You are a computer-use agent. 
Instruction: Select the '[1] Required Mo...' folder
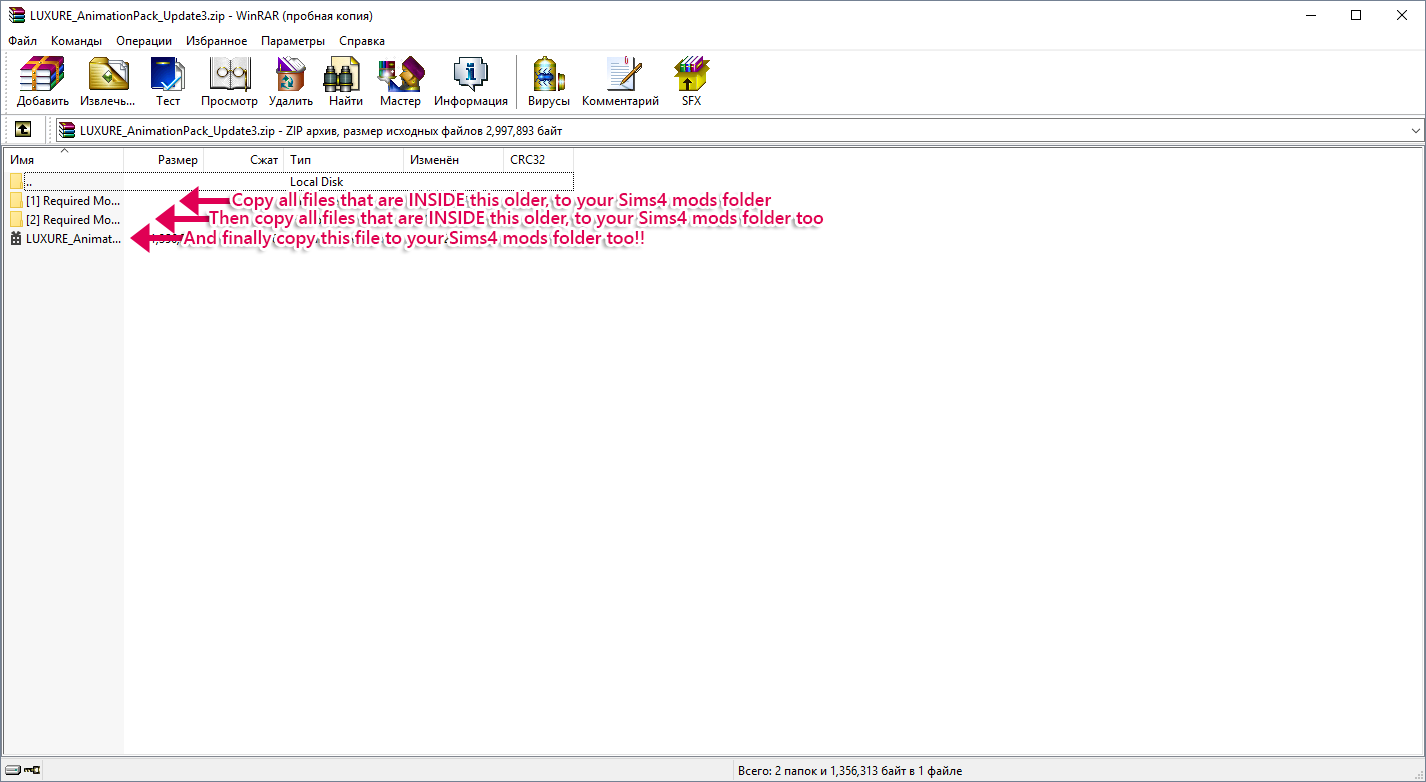pyautogui.click(x=65, y=201)
